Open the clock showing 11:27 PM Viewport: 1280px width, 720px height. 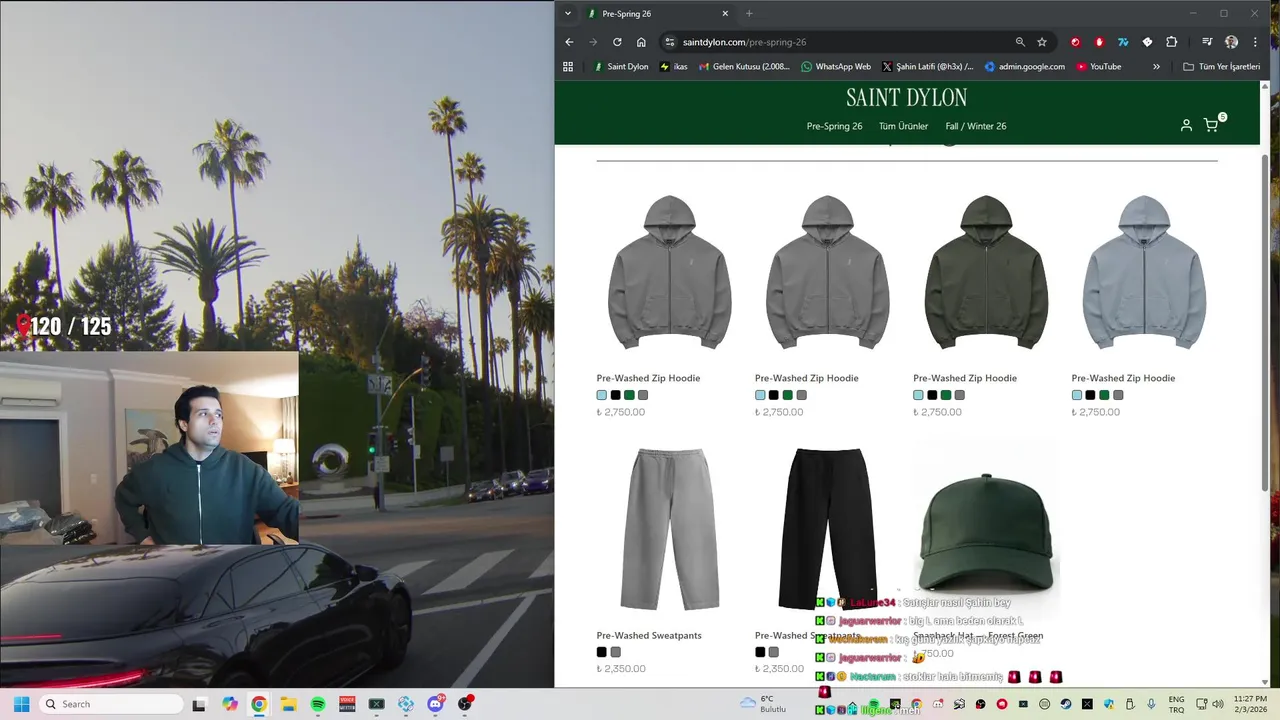click(1250, 704)
